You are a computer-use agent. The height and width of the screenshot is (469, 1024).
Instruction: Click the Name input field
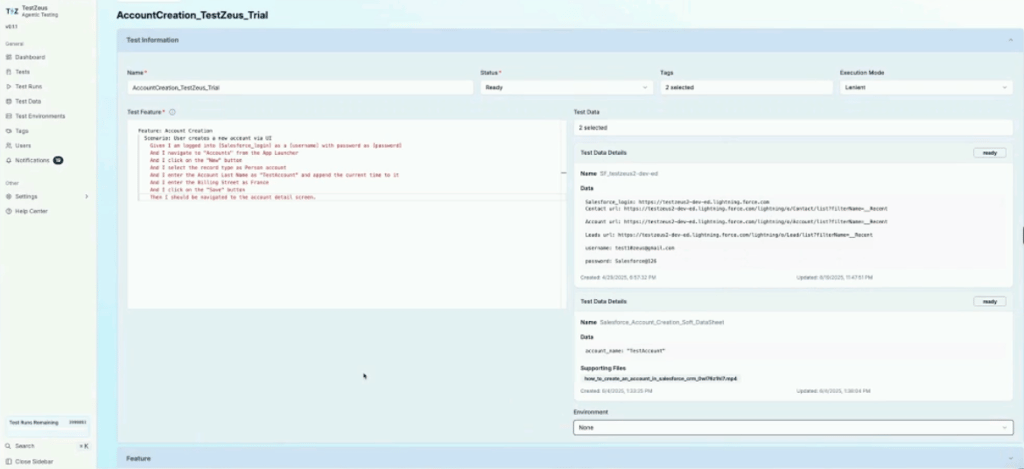point(300,88)
